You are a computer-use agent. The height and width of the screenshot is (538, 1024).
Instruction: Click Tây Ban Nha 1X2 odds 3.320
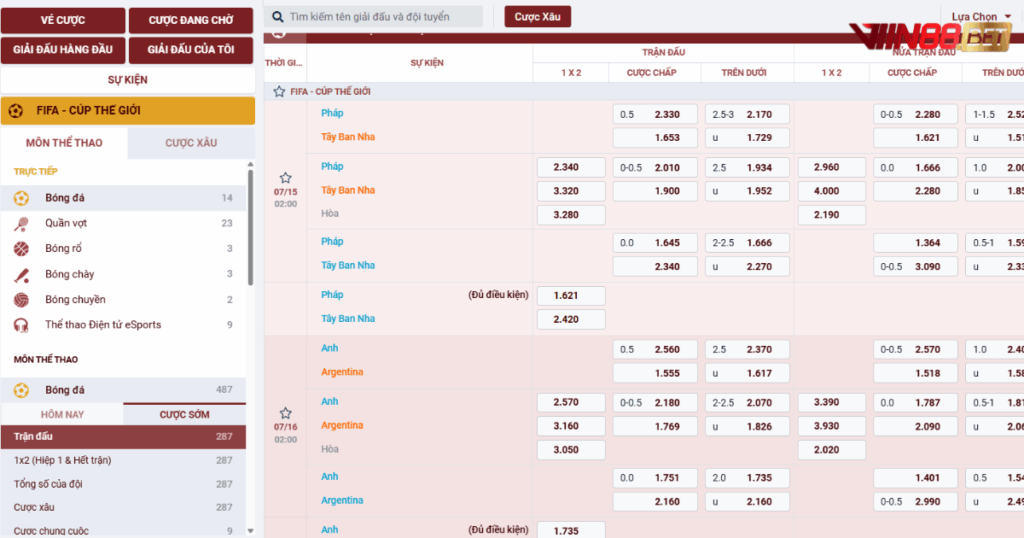[571, 191]
